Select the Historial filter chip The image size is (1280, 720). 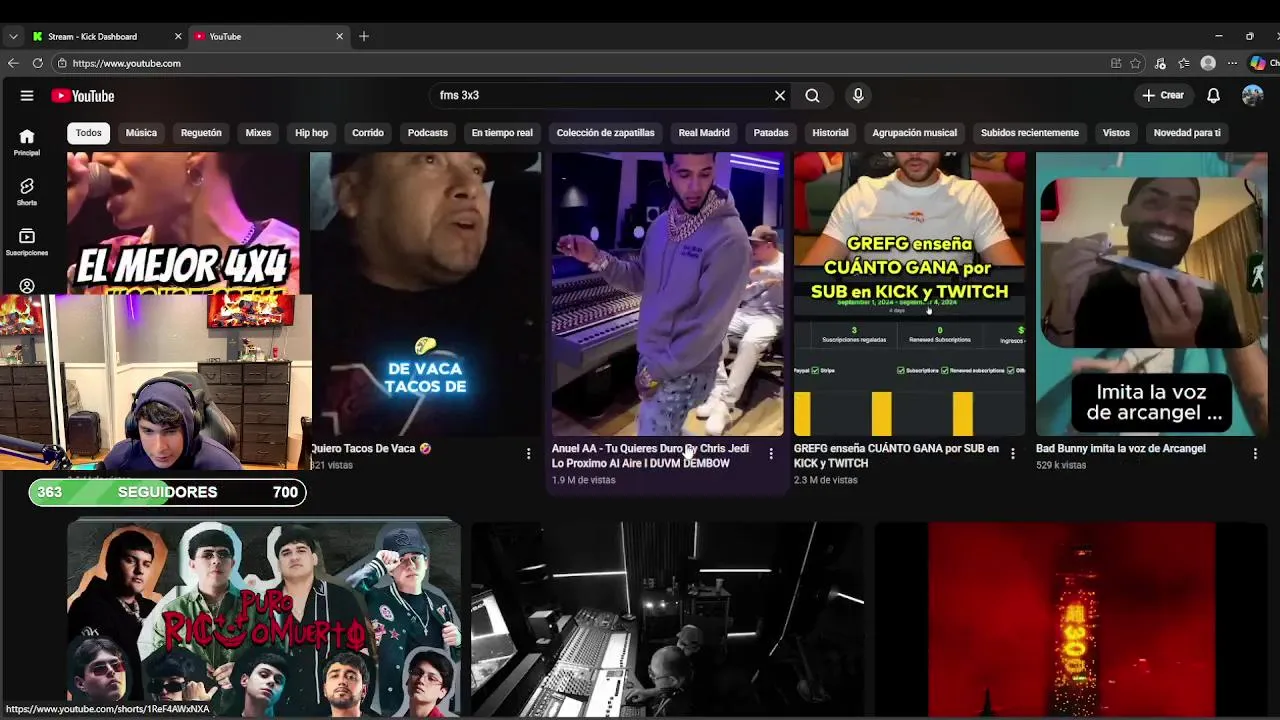[830, 132]
